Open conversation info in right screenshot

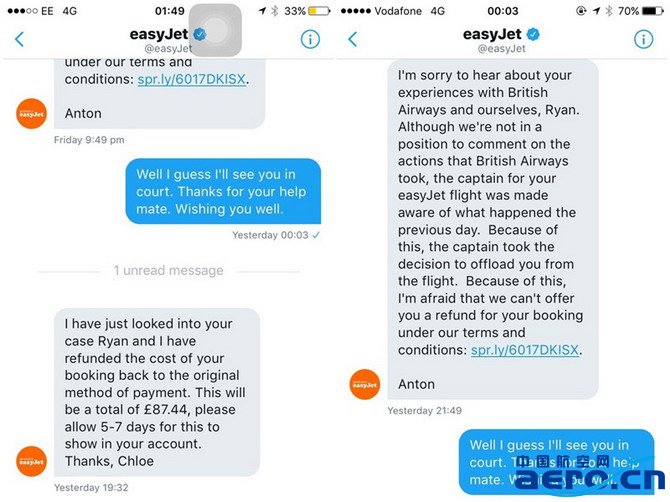click(643, 39)
